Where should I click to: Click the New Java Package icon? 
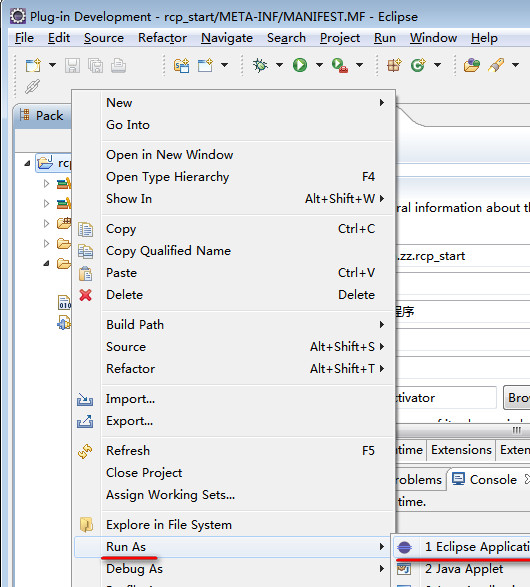(x=394, y=65)
